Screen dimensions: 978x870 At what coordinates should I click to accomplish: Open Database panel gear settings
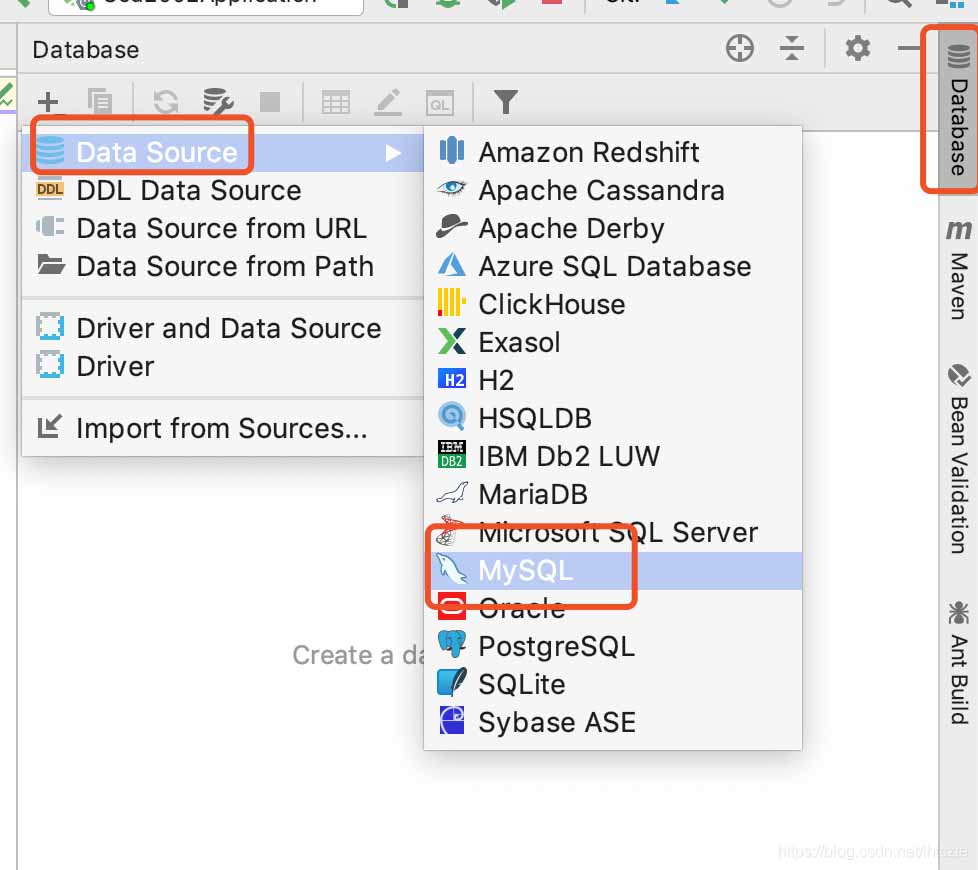[x=858, y=48]
